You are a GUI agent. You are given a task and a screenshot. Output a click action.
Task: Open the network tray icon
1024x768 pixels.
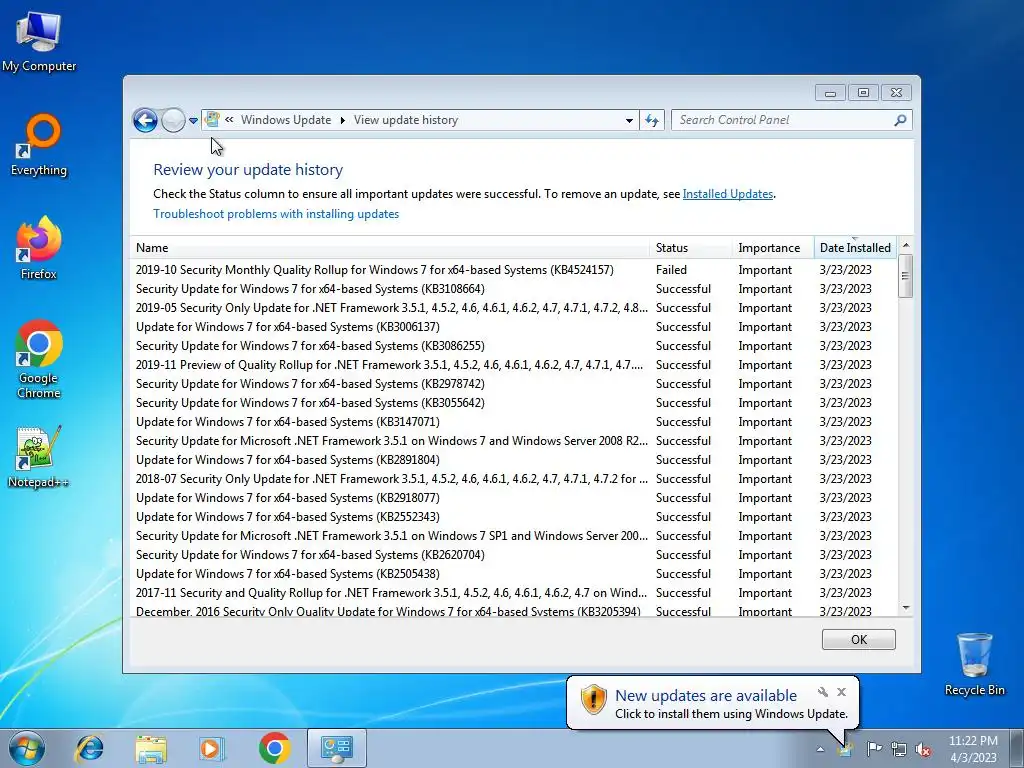(899, 749)
